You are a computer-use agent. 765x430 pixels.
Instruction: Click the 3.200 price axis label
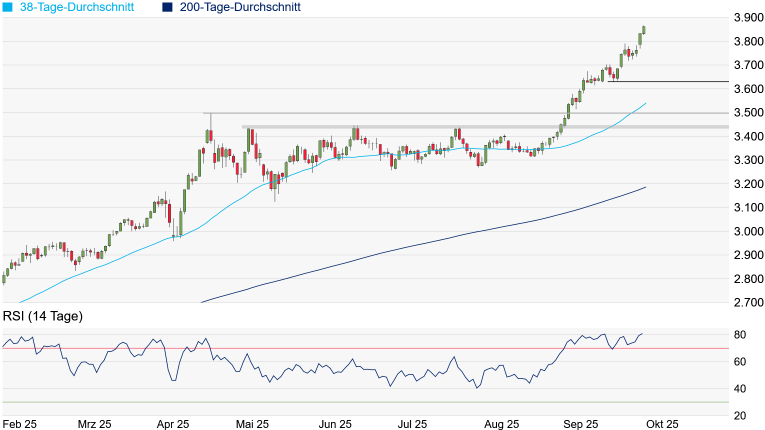click(x=748, y=184)
